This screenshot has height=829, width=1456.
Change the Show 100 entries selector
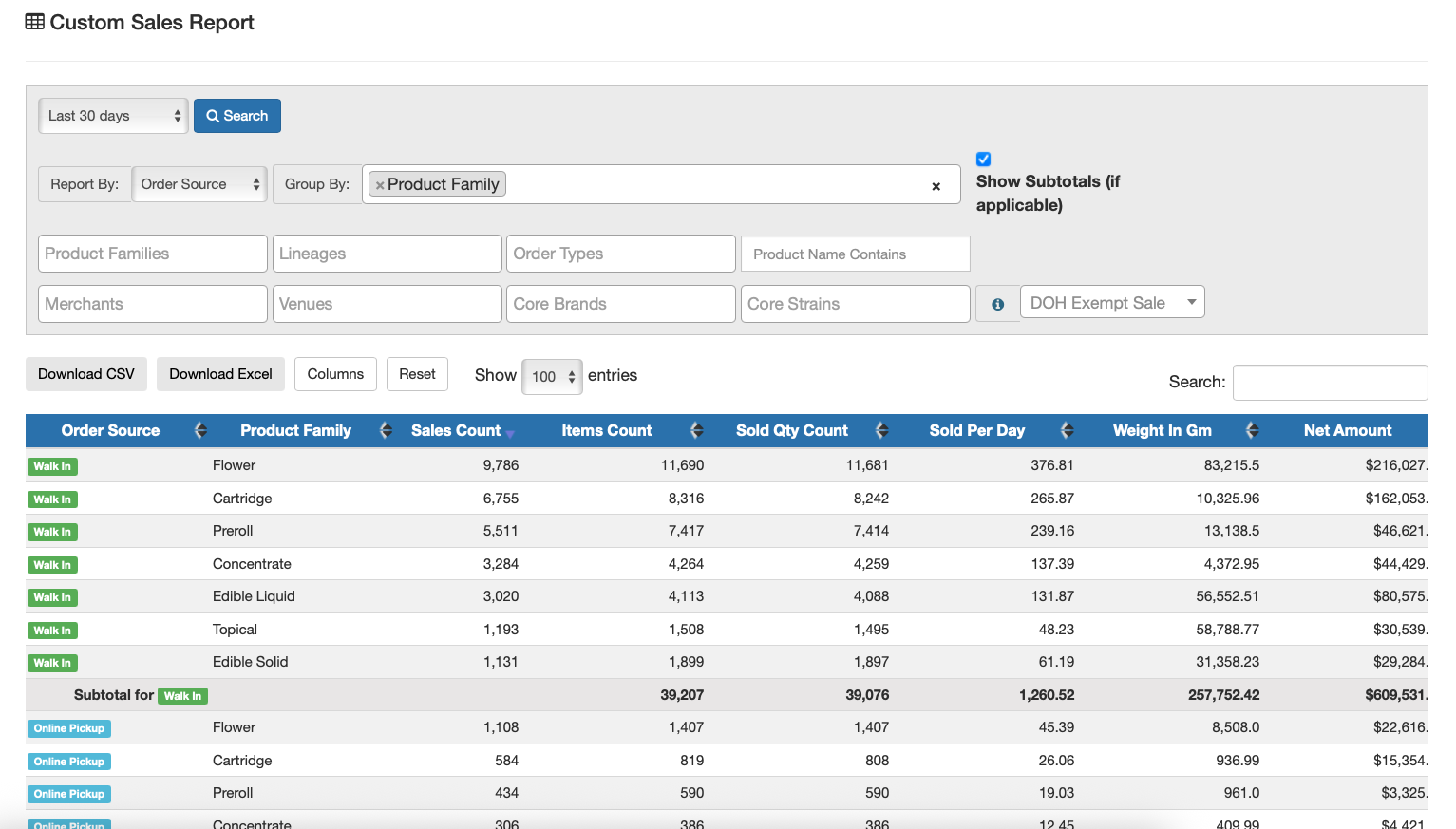pyautogui.click(x=552, y=377)
